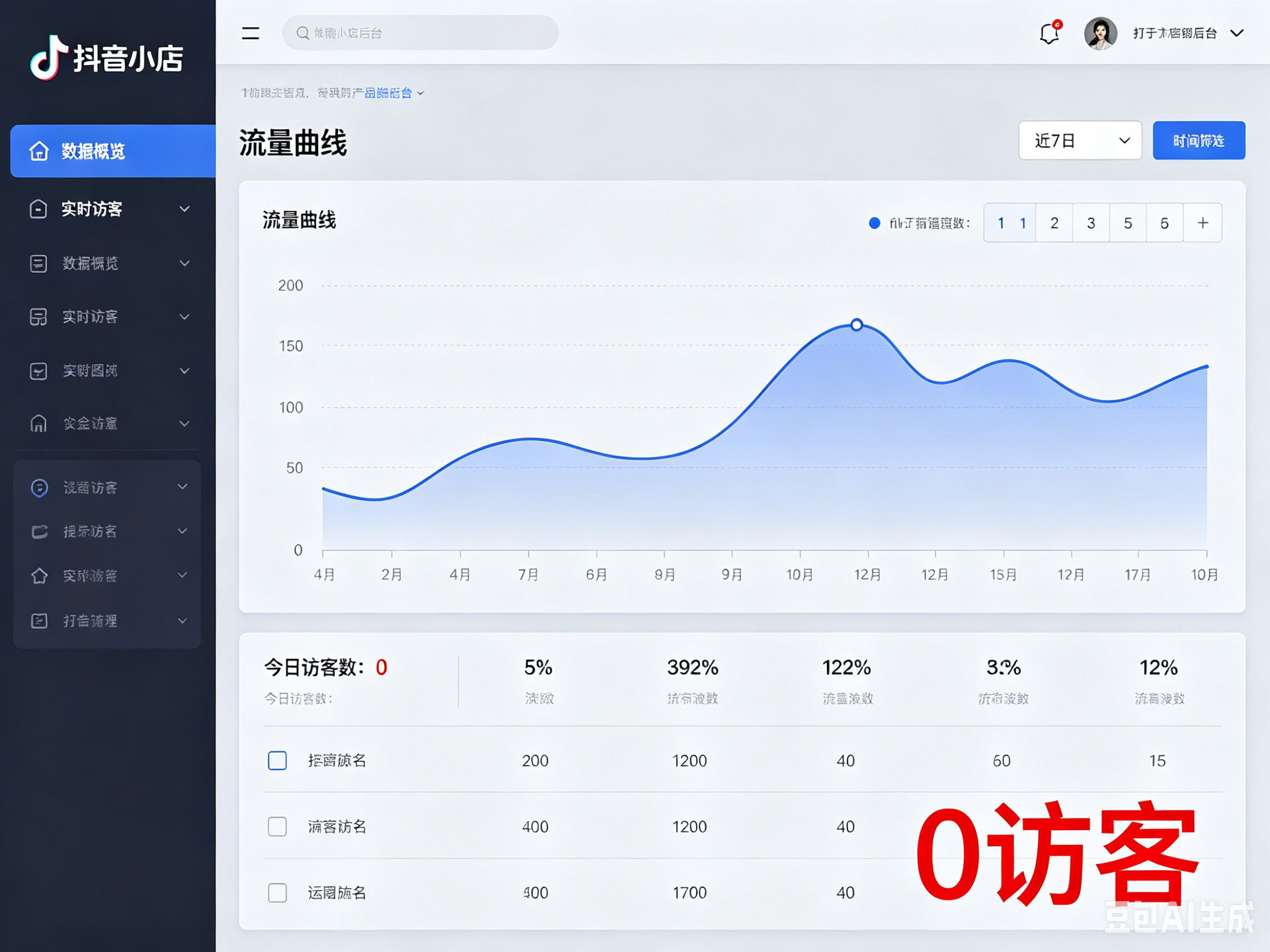Click the search magnifier icon

tap(302, 33)
